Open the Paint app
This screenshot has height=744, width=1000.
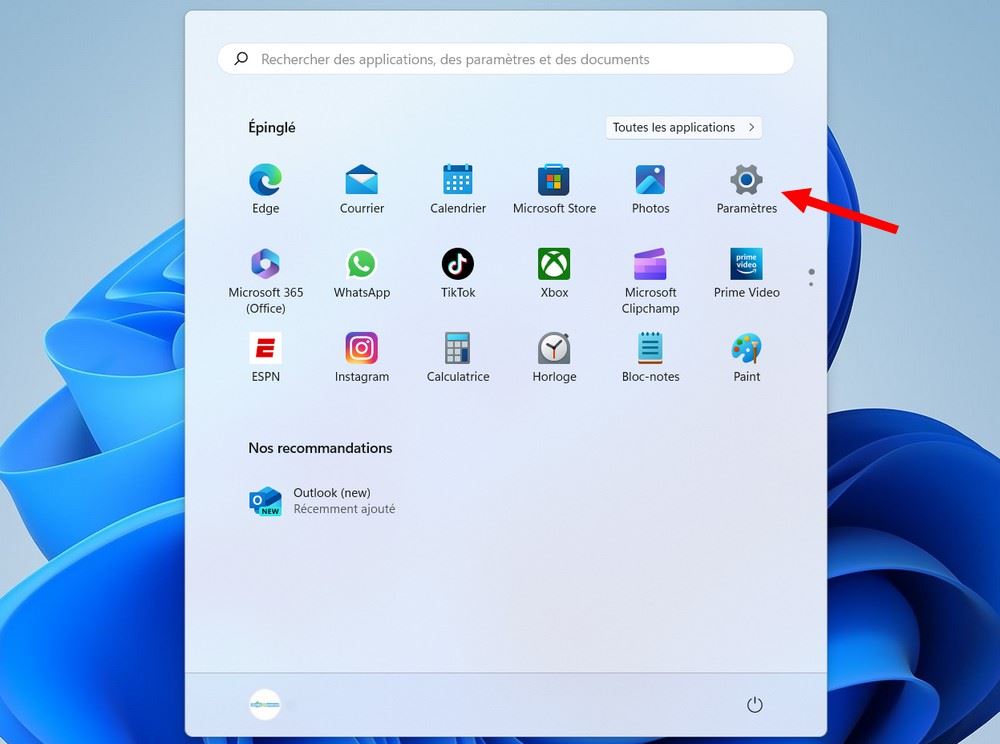click(x=746, y=358)
